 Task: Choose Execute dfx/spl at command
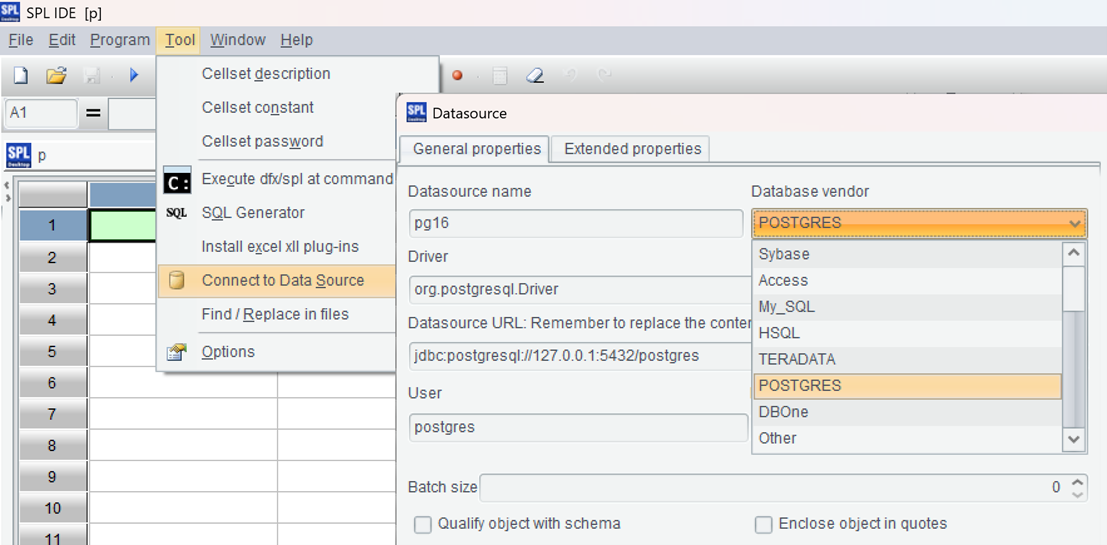(297, 179)
